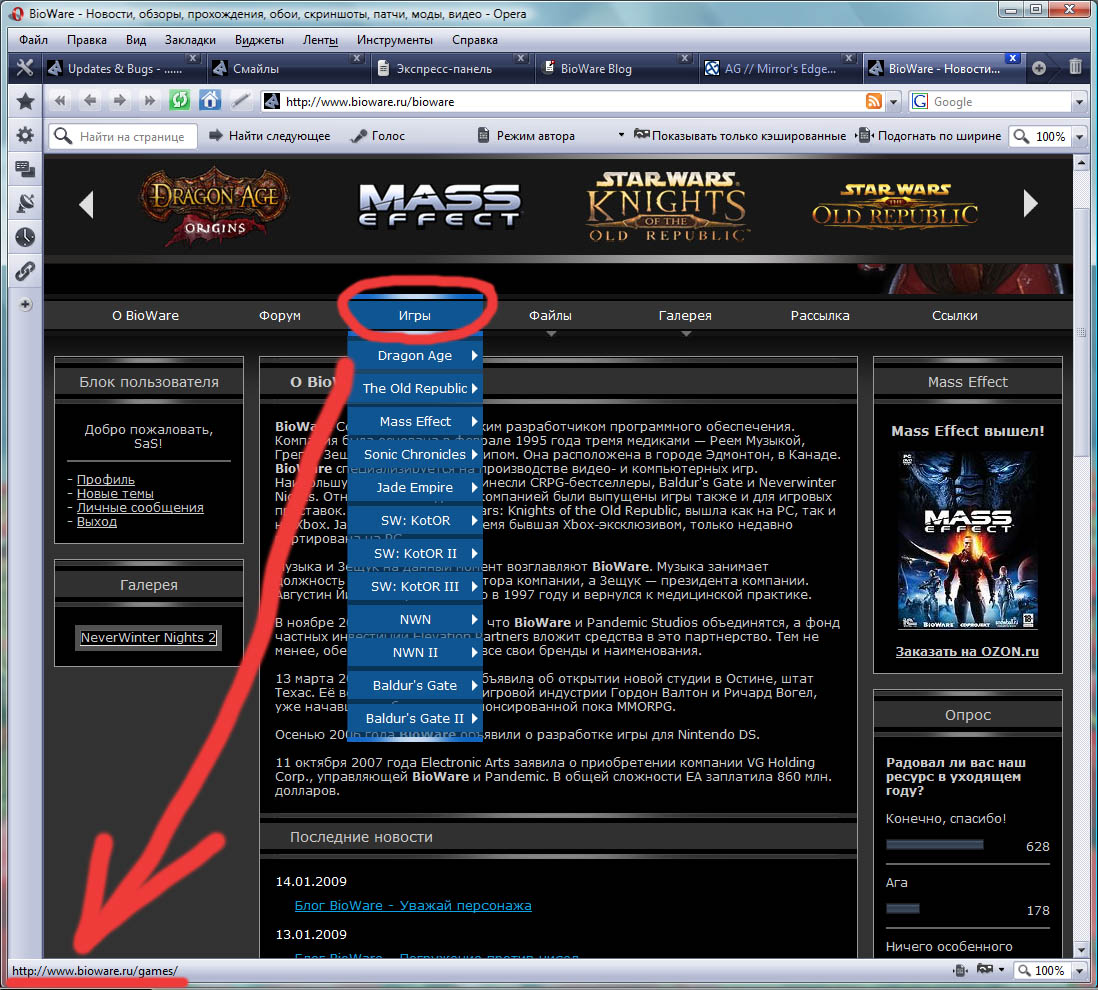The width and height of the screenshot is (1098, 990).
Task: Open the address bar history dropdown
Action: click(x=894, y=102)
